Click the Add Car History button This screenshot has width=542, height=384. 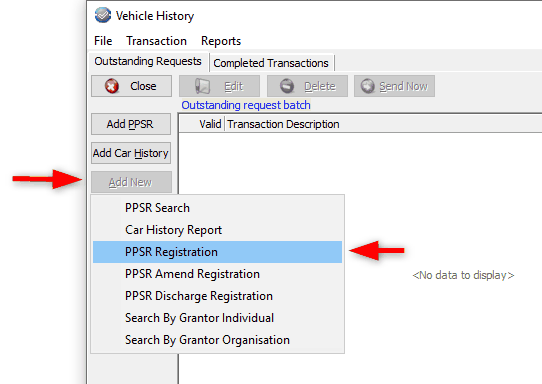[131, 153]
